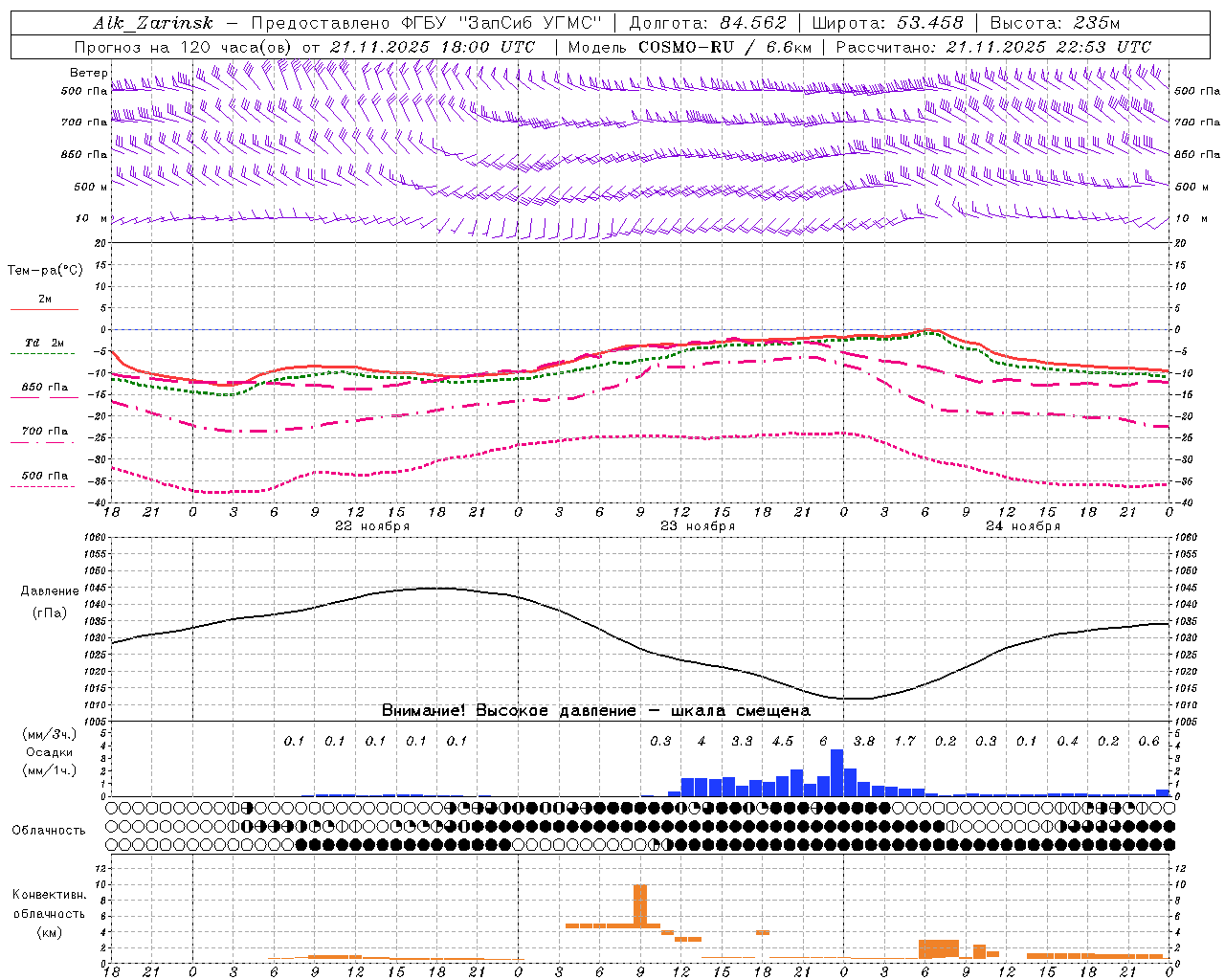Click the date label '23 ноября'
The height and width of the screenshot is (980, 1225).
point(698,526)
